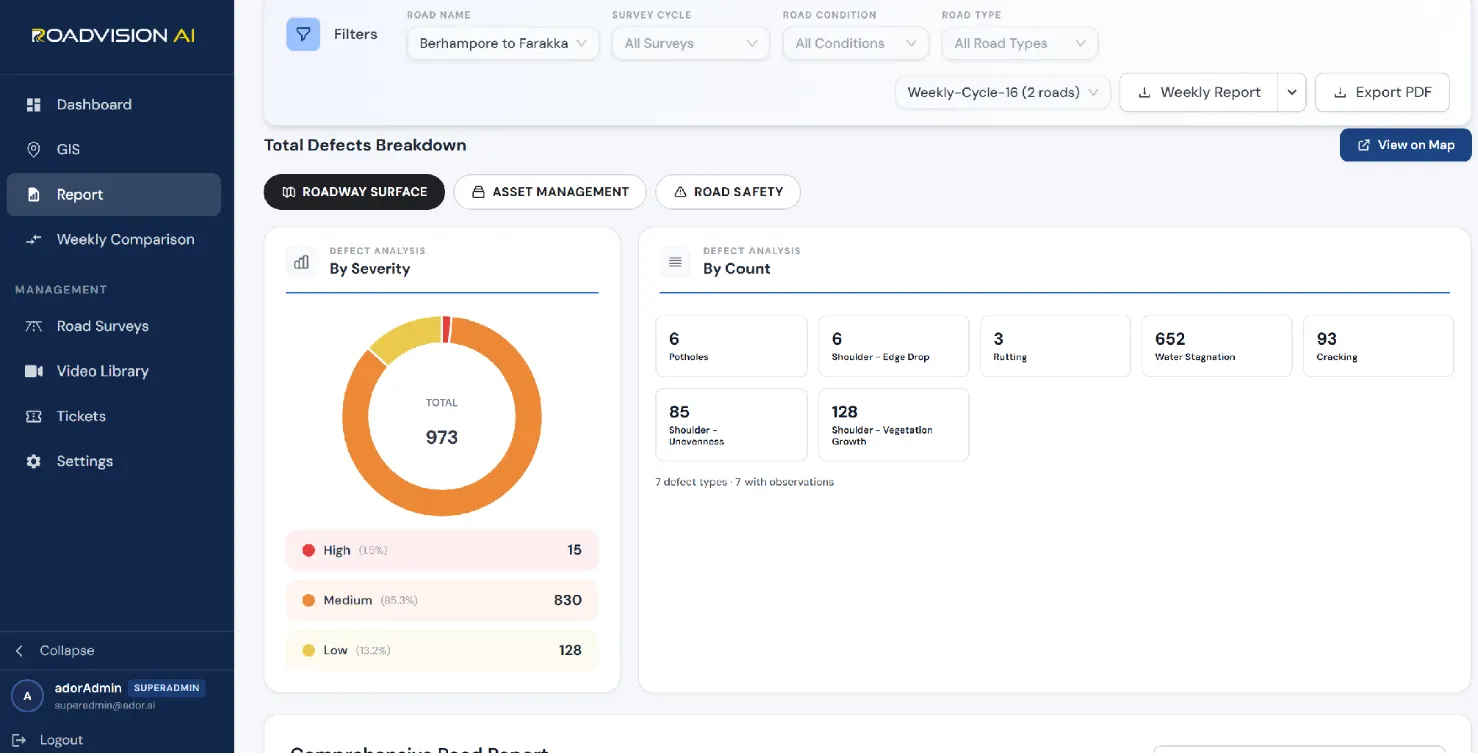The height and width of the screenshot is (756, 1478).
Task: Open the Weekly-Cycle-16 selector
Action: pyautogui.click(x=1003, y=92)
